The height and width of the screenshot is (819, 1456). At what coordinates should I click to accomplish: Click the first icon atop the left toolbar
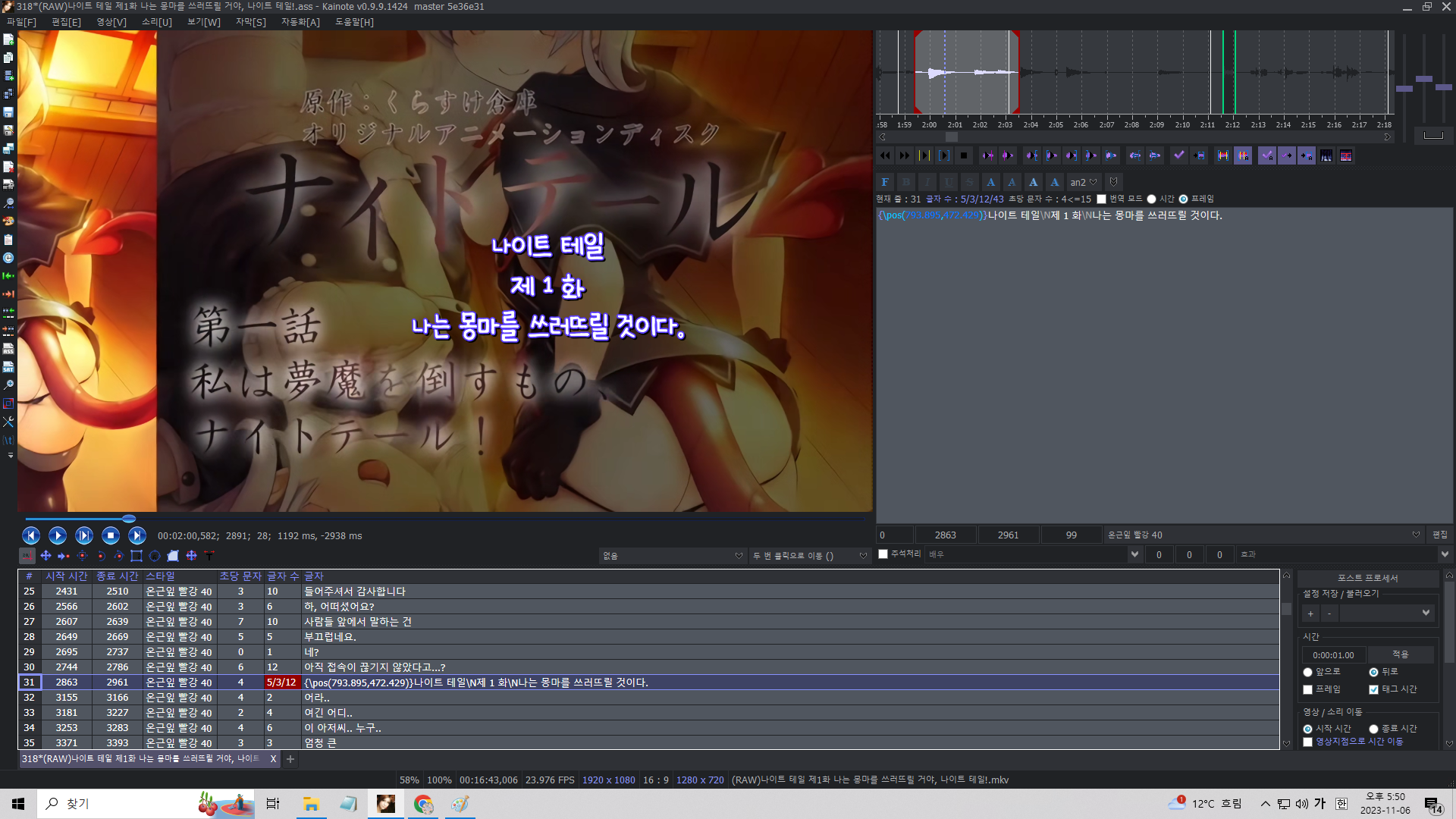point(8,39)
